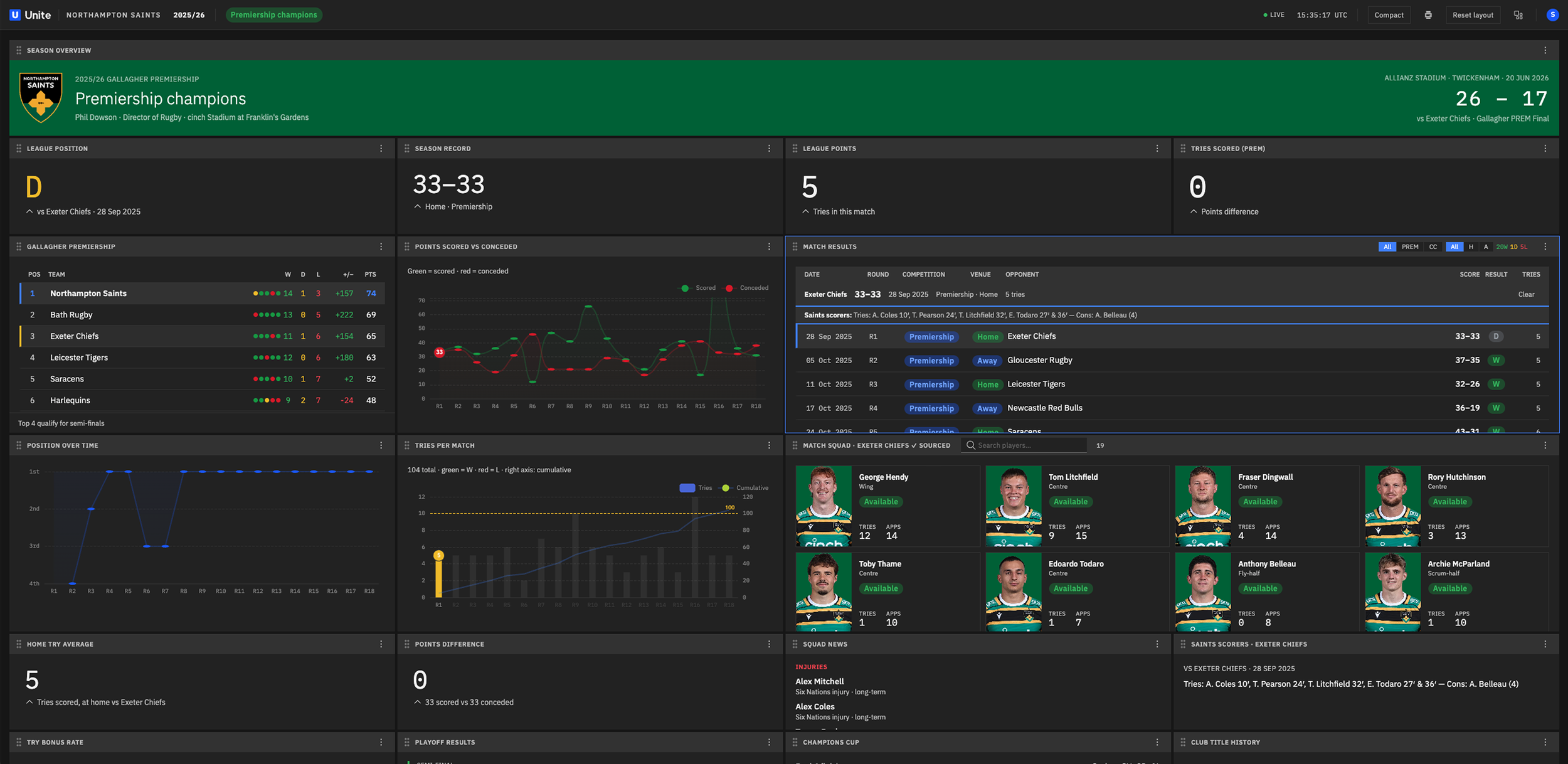Open Anthony Belleau player card
Screen dimensions: 1568x764
(1266, 592)
